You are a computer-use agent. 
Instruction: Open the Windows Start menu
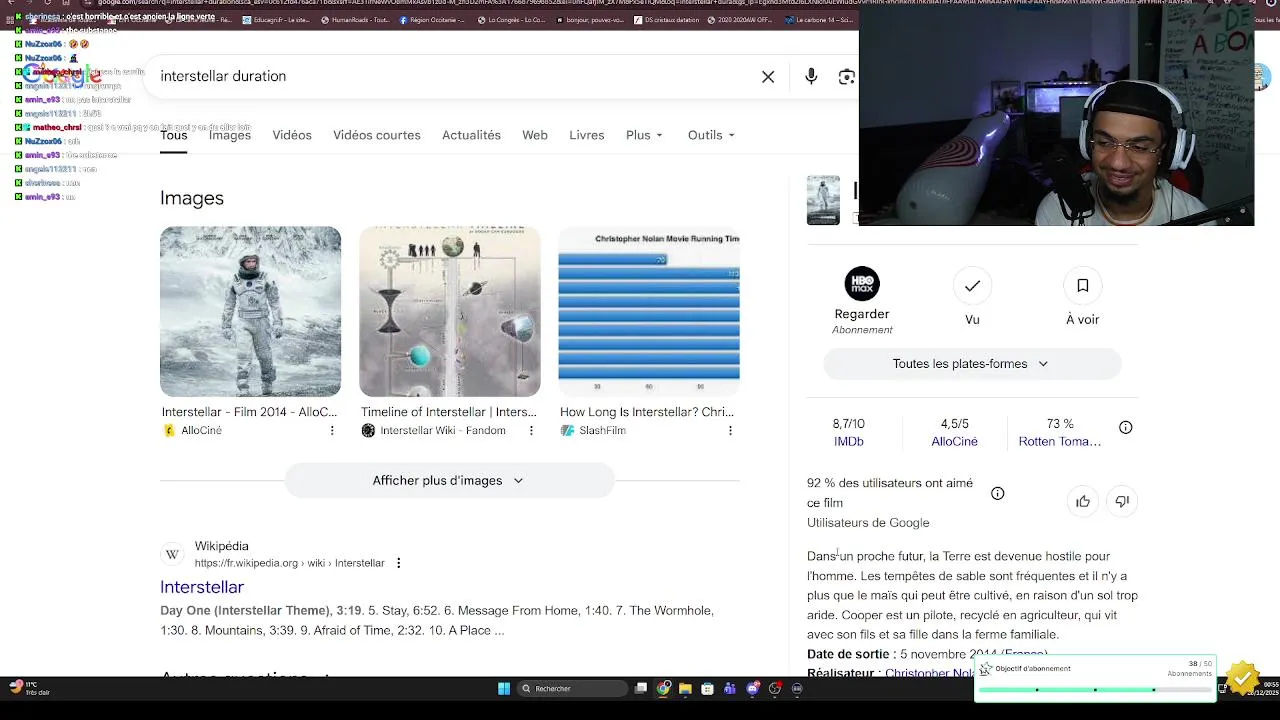tap(504, 688)
